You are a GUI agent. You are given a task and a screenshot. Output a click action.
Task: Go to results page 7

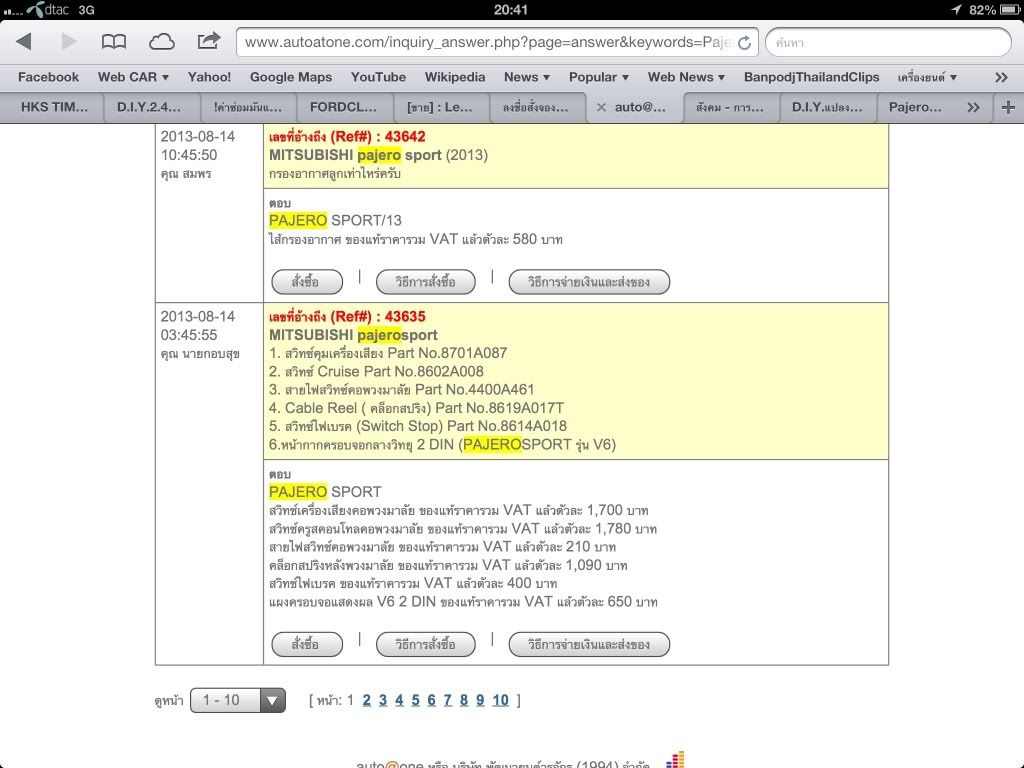pos(447,700)
